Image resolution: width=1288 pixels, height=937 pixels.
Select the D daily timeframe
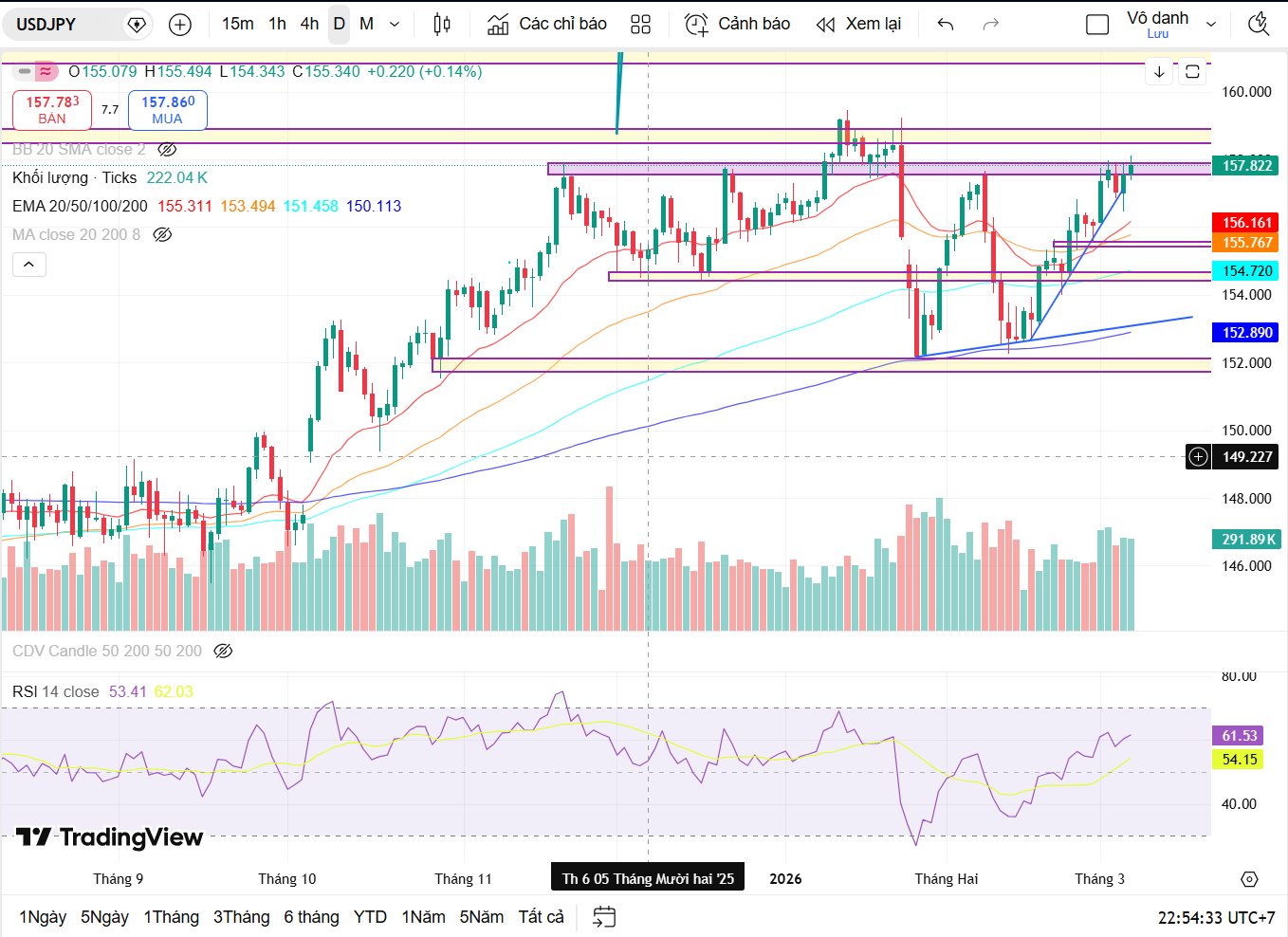point(340,24)
